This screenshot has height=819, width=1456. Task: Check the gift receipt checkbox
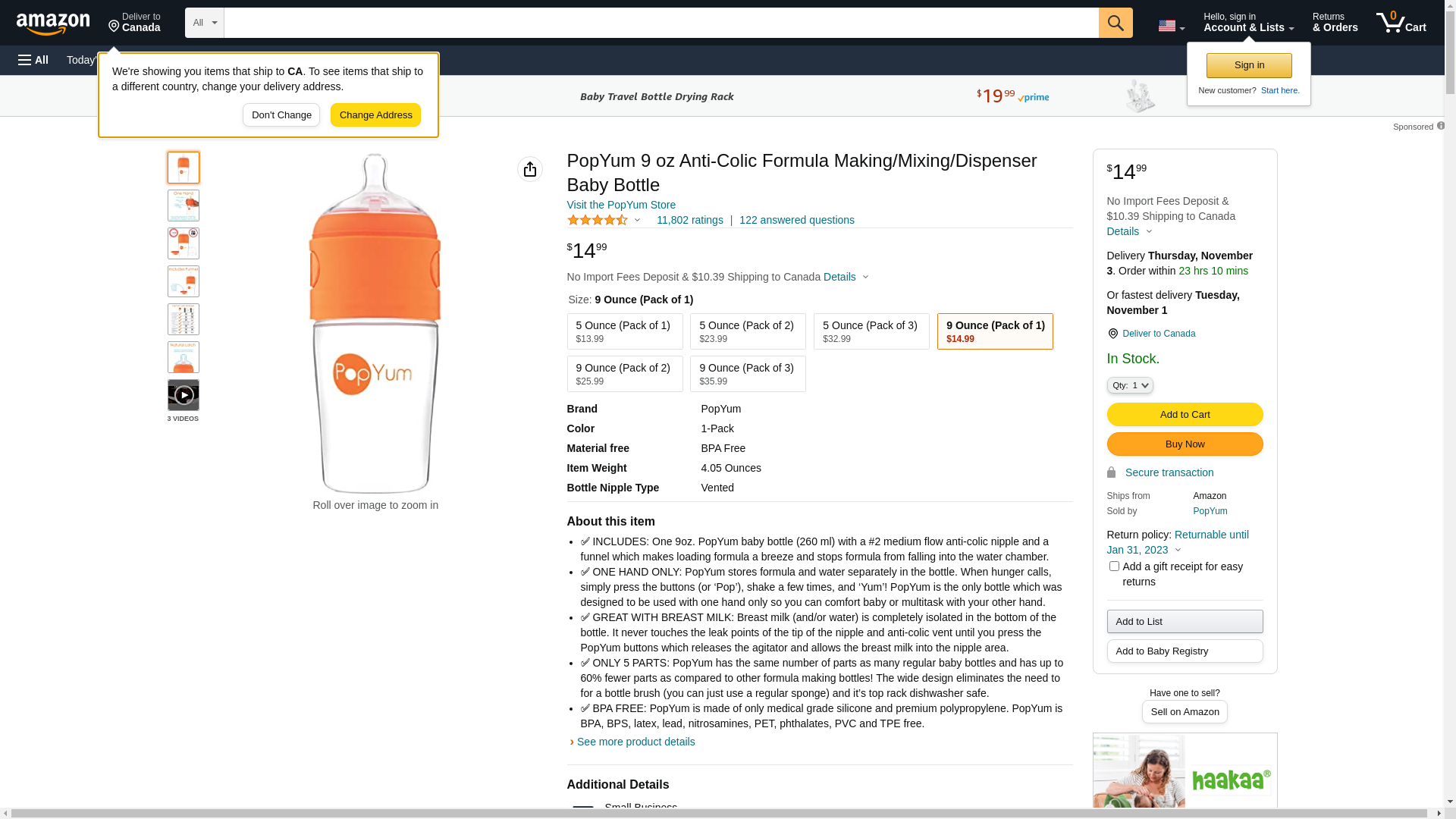[1114, 566]
